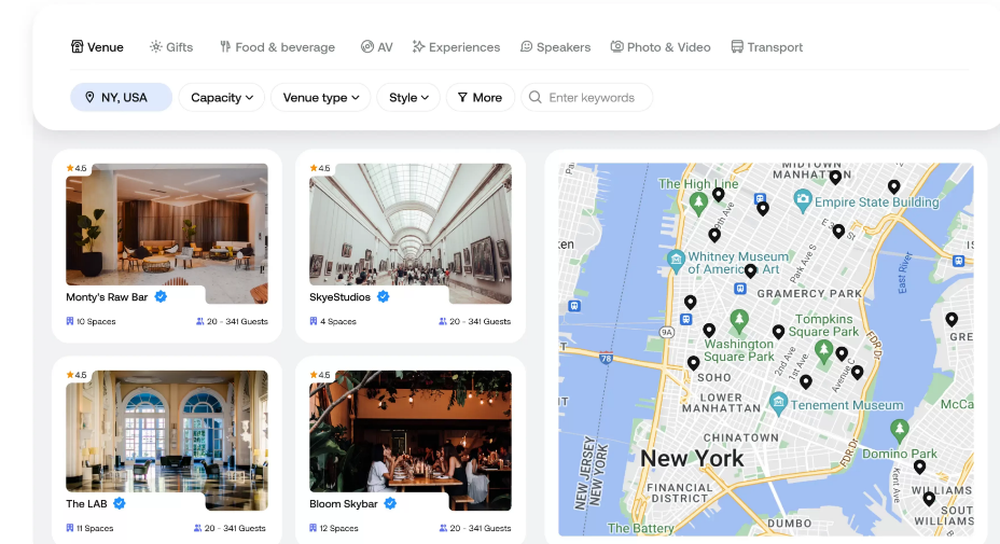The width and height of the screenshot is (1000, 544).
Task: Click the Speakers chat bubble icon
Action: tap(526, 47)
